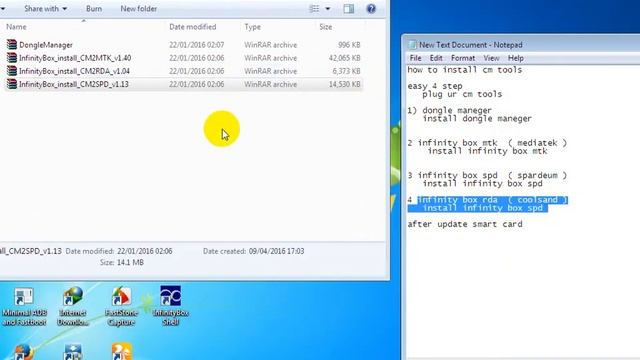Click 'Size: 14.1 MB' in details pane
Screen dimensions: 640x360
[x=122, y=262]
